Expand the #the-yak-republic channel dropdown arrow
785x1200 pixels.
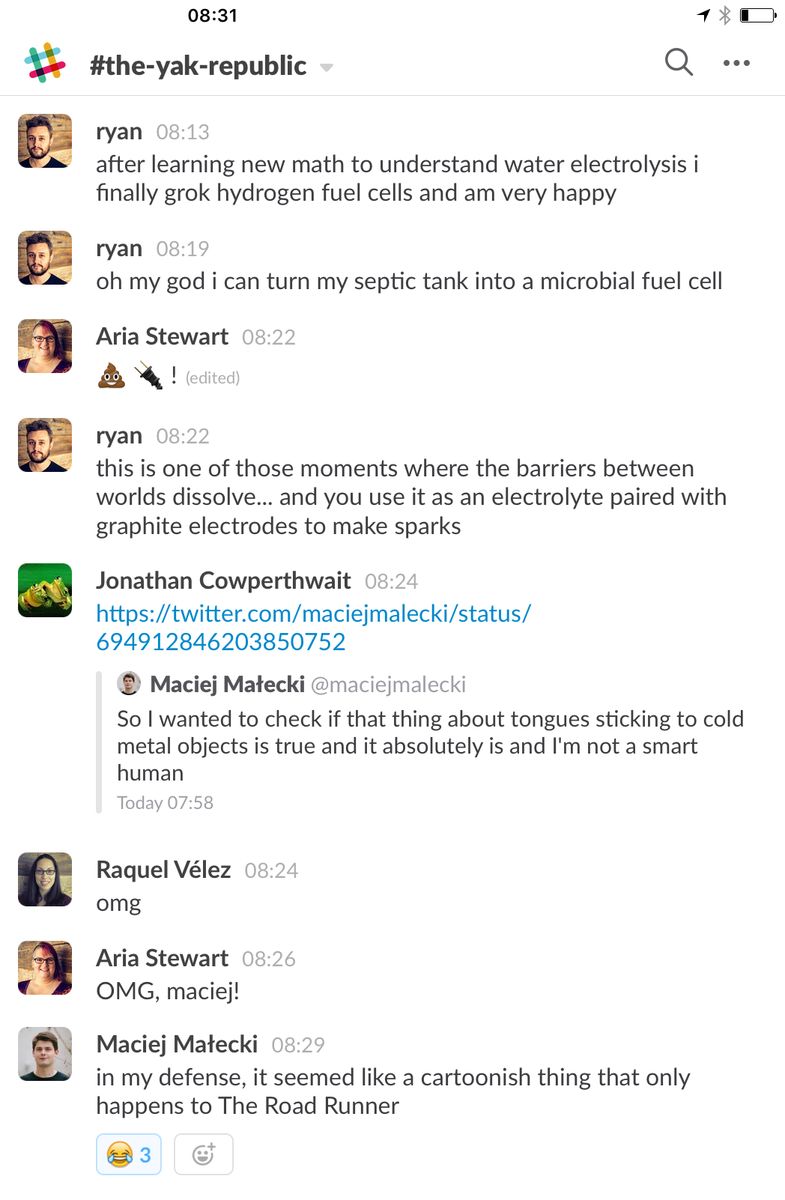coord(326,68)
